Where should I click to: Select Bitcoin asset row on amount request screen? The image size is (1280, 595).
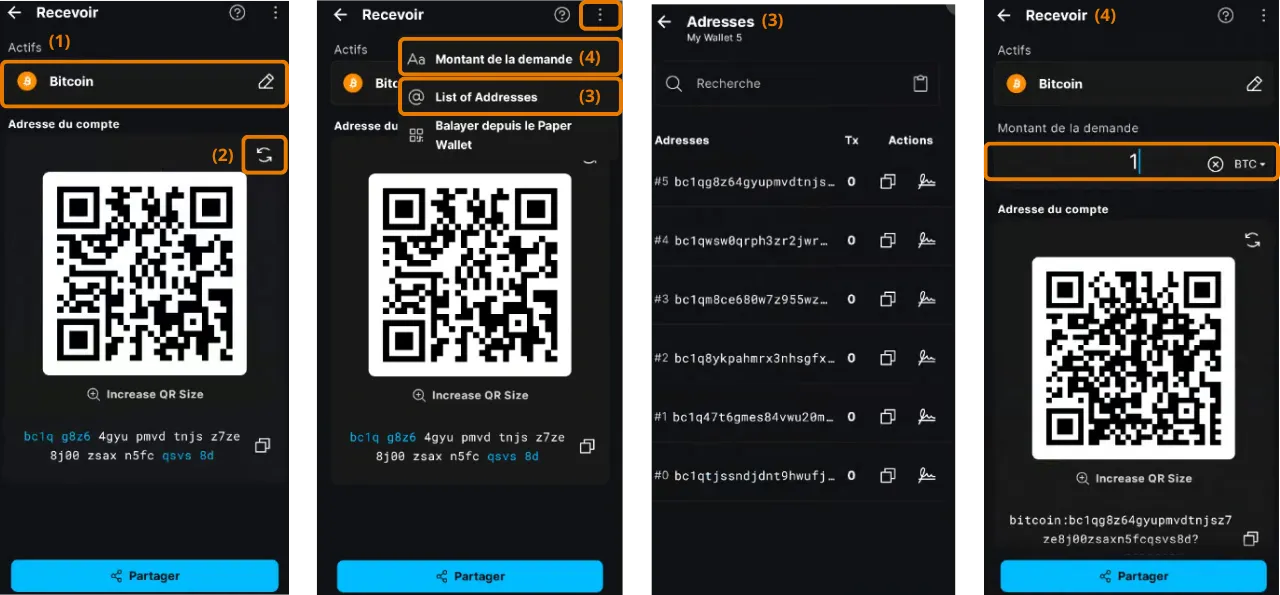click(1134, 84)
